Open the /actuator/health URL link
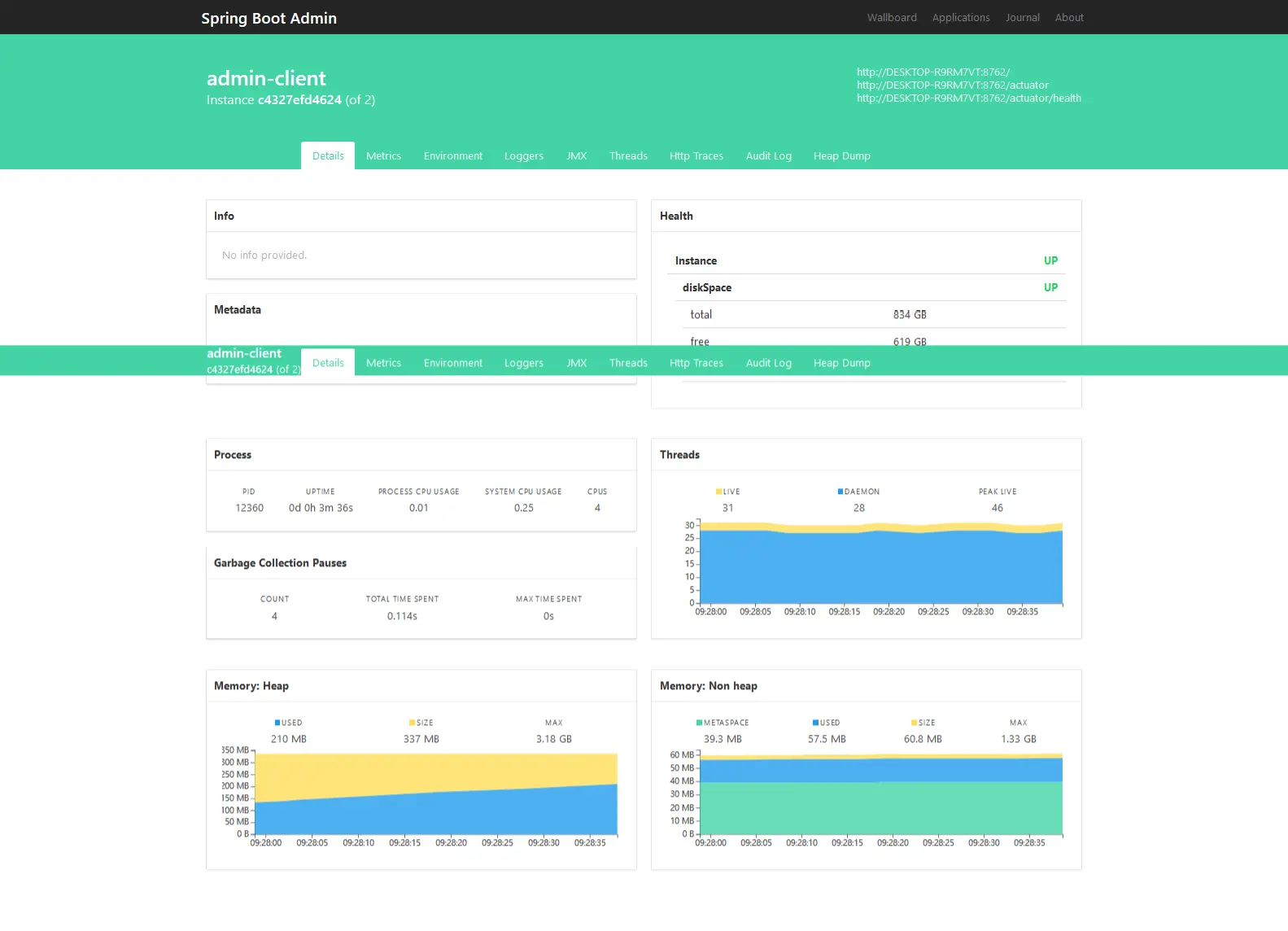This screenshot has height=931, width=1288. pyautogui.click(x=969, y=98)
